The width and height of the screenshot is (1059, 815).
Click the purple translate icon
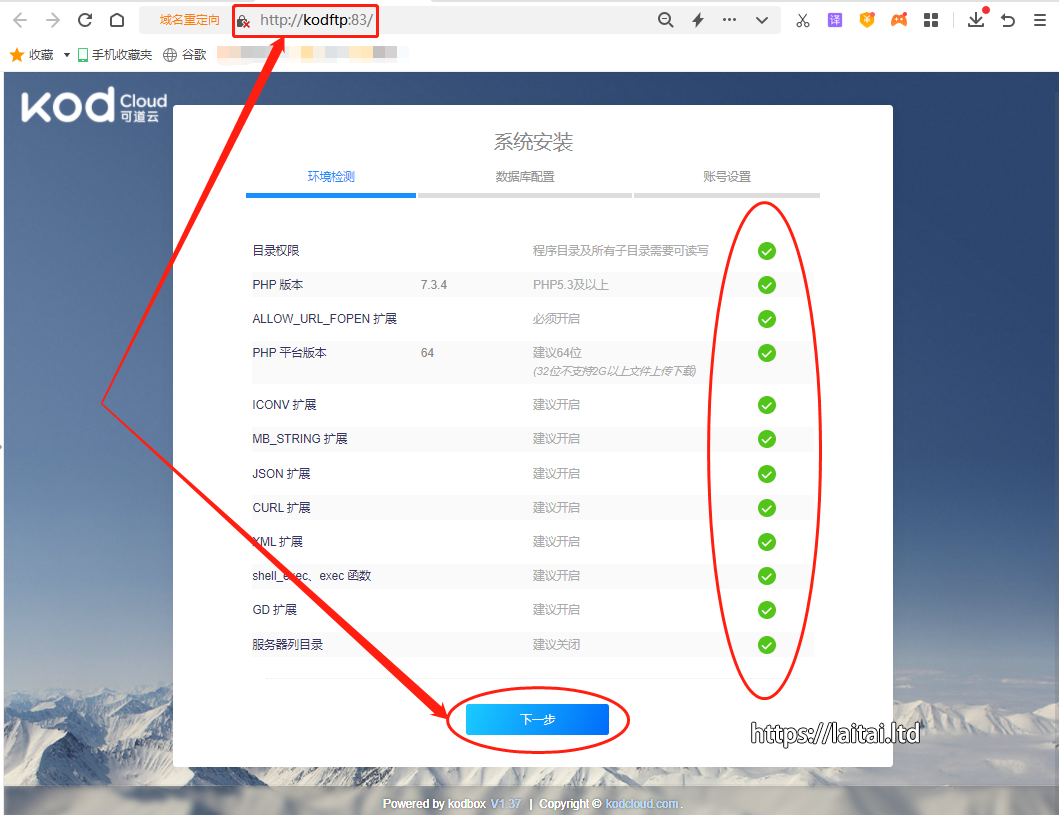point(834,20)
